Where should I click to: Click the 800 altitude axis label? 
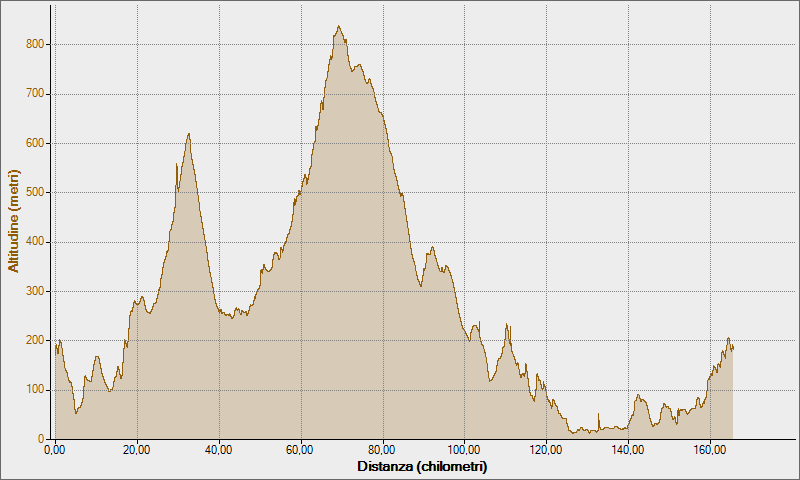coord(35,44)
